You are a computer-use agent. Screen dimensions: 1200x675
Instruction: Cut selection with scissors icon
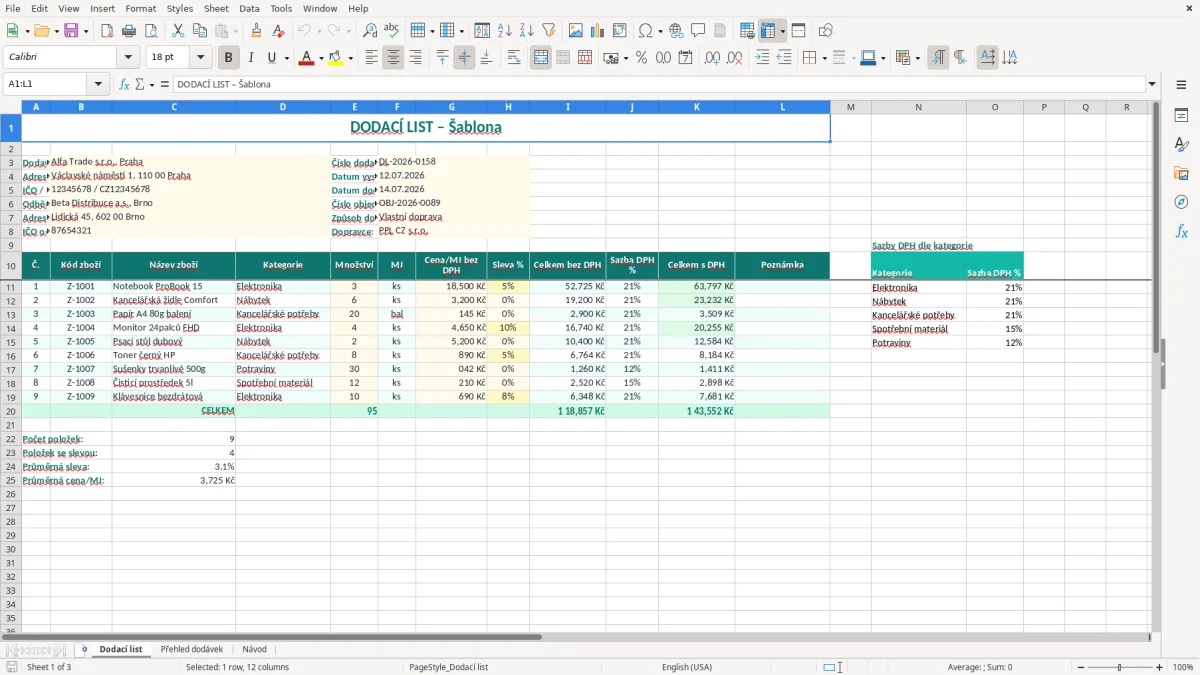click(178, 31)
